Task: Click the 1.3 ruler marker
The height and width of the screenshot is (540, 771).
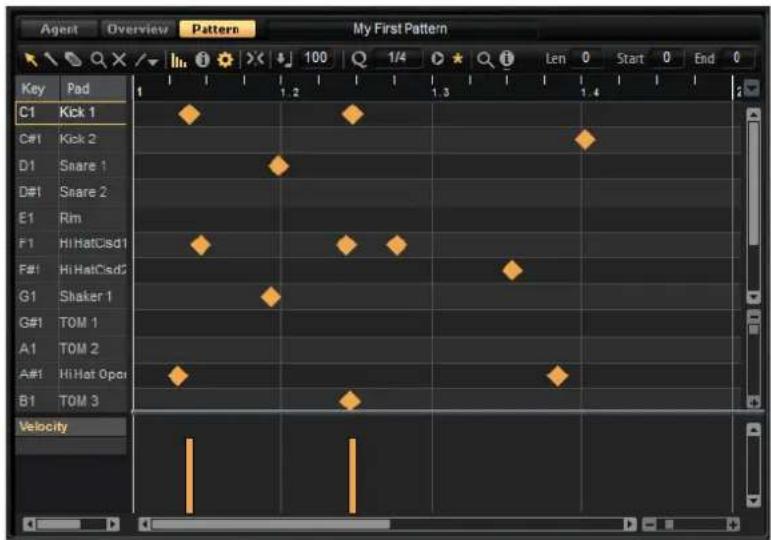Action: [441, 92]
